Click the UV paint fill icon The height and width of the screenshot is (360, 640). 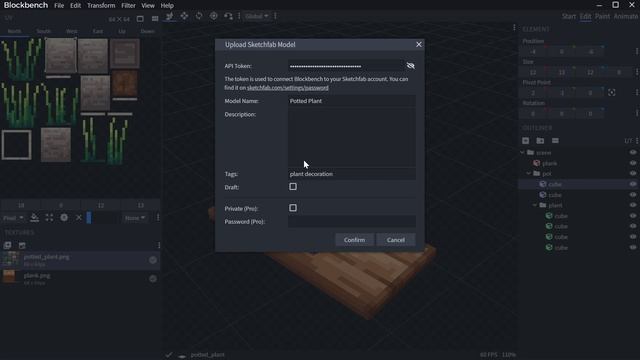click(35, 218)
